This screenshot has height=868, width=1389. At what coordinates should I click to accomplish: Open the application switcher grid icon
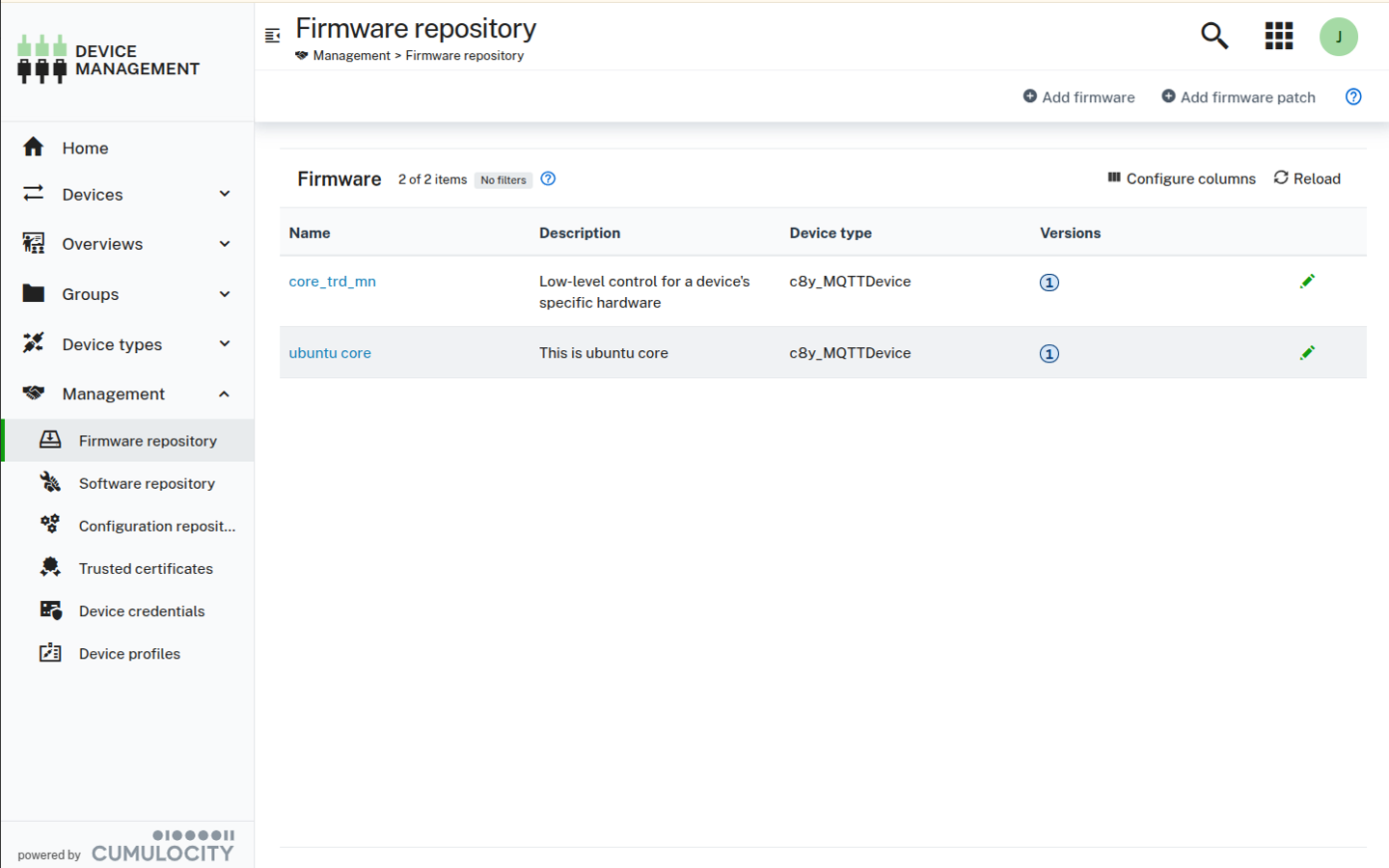(1278, 36)
